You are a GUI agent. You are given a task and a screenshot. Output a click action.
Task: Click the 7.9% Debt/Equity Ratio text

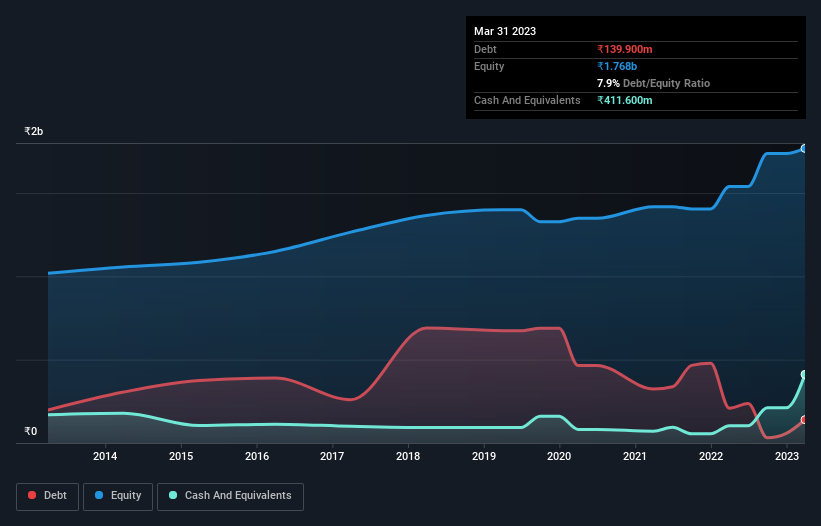653,83
